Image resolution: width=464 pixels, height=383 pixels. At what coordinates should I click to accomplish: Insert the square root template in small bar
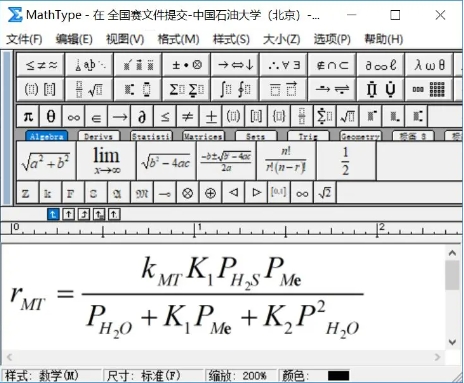pos(348,117)
